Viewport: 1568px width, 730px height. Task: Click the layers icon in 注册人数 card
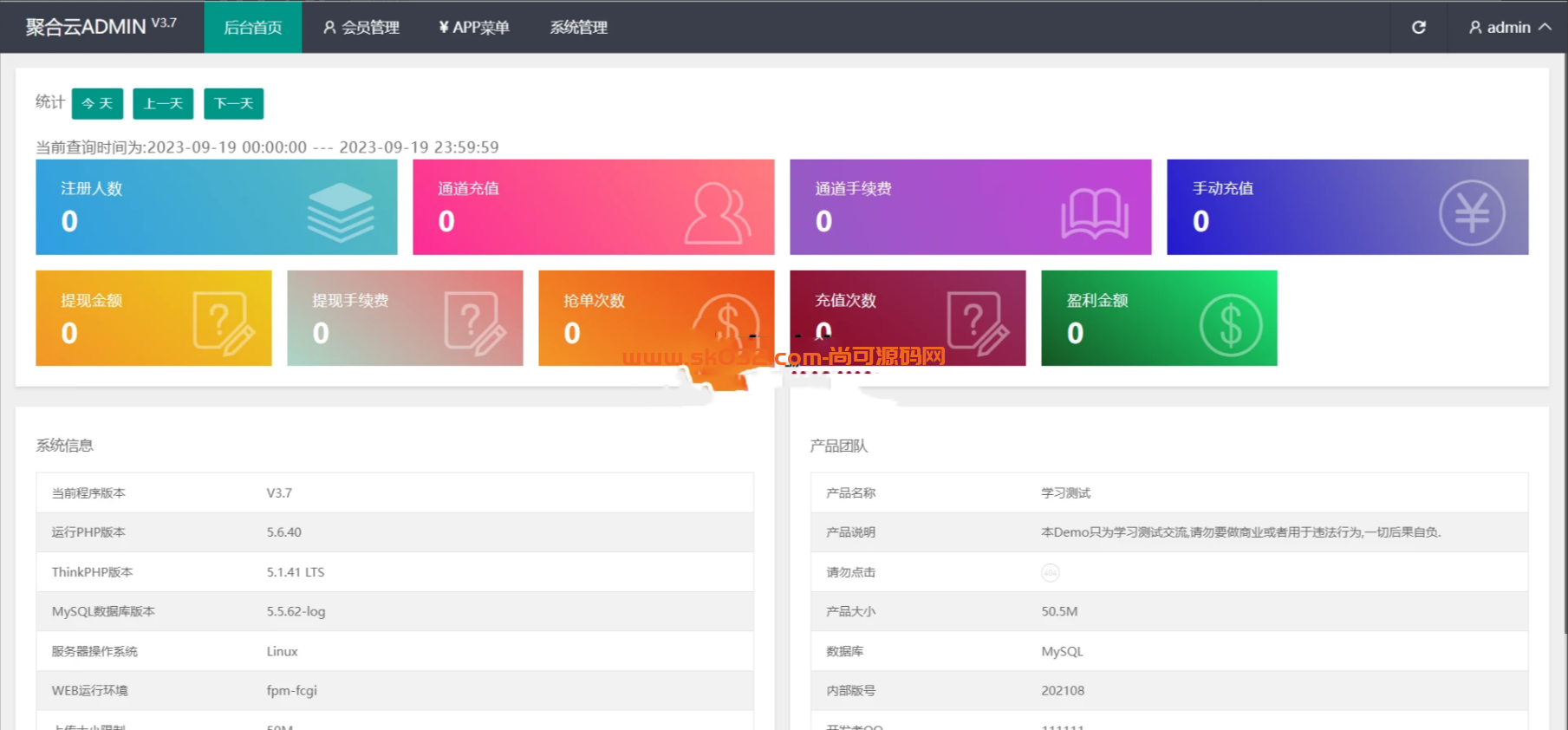(341, 212)
